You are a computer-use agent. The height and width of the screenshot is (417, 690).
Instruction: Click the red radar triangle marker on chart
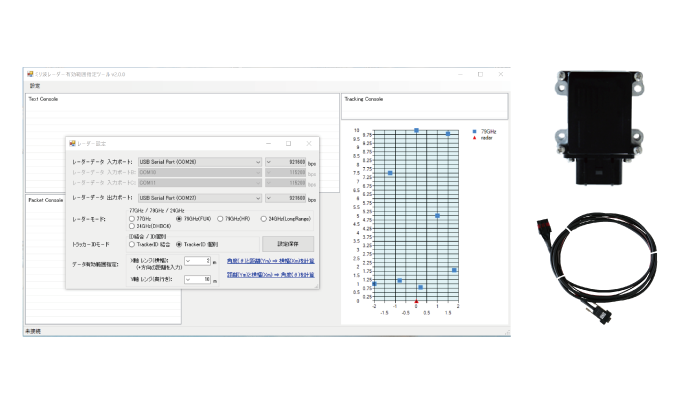click(416, 301)
